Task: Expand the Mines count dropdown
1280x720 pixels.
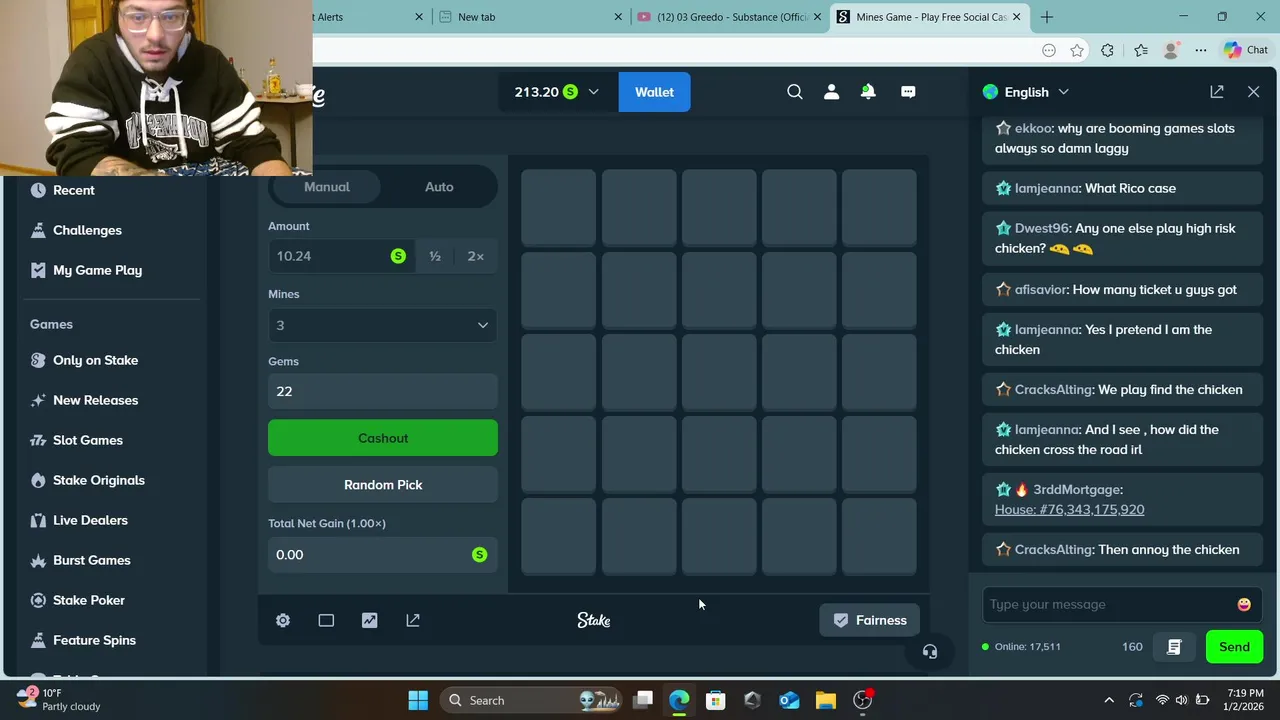Action: (383, 325)
